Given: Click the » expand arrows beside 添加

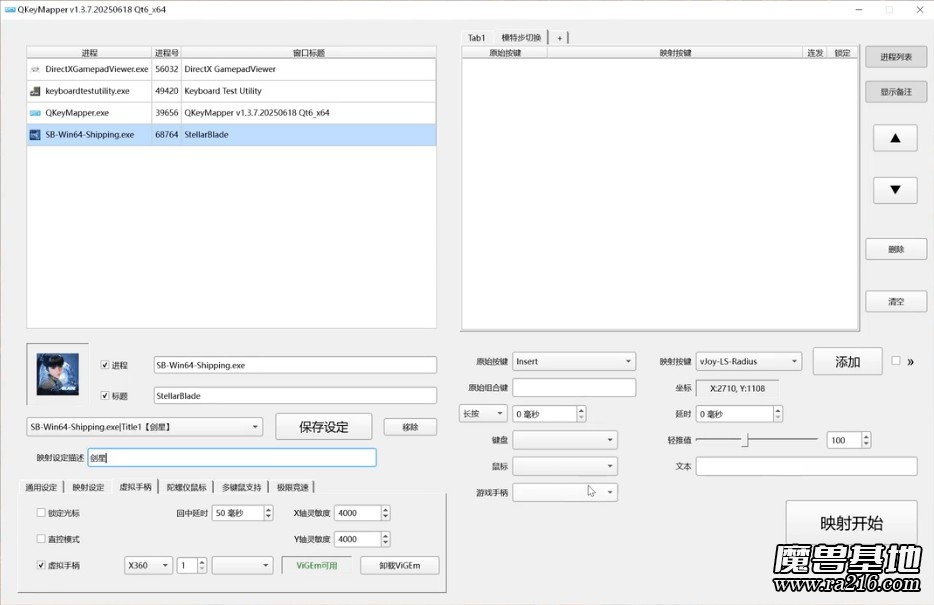Looking at the screenshot, I should tap(910, 362).
